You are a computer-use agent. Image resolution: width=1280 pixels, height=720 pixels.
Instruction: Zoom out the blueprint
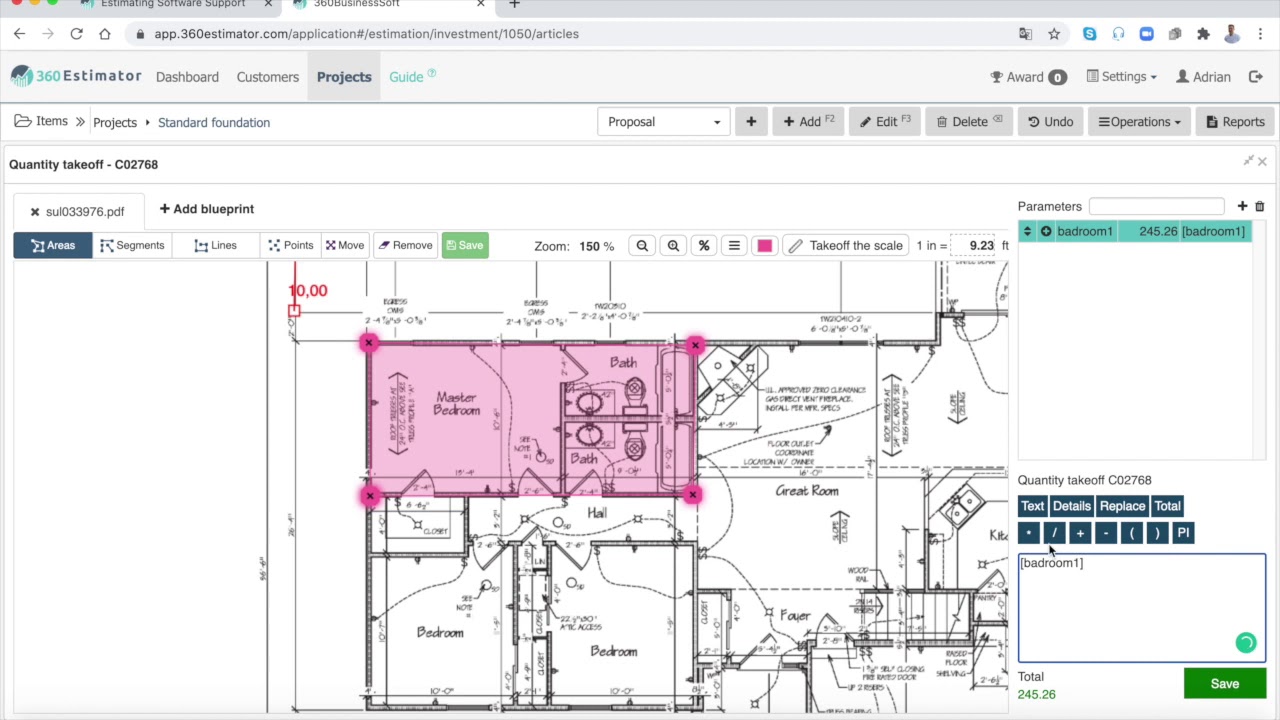pos(642,246)
